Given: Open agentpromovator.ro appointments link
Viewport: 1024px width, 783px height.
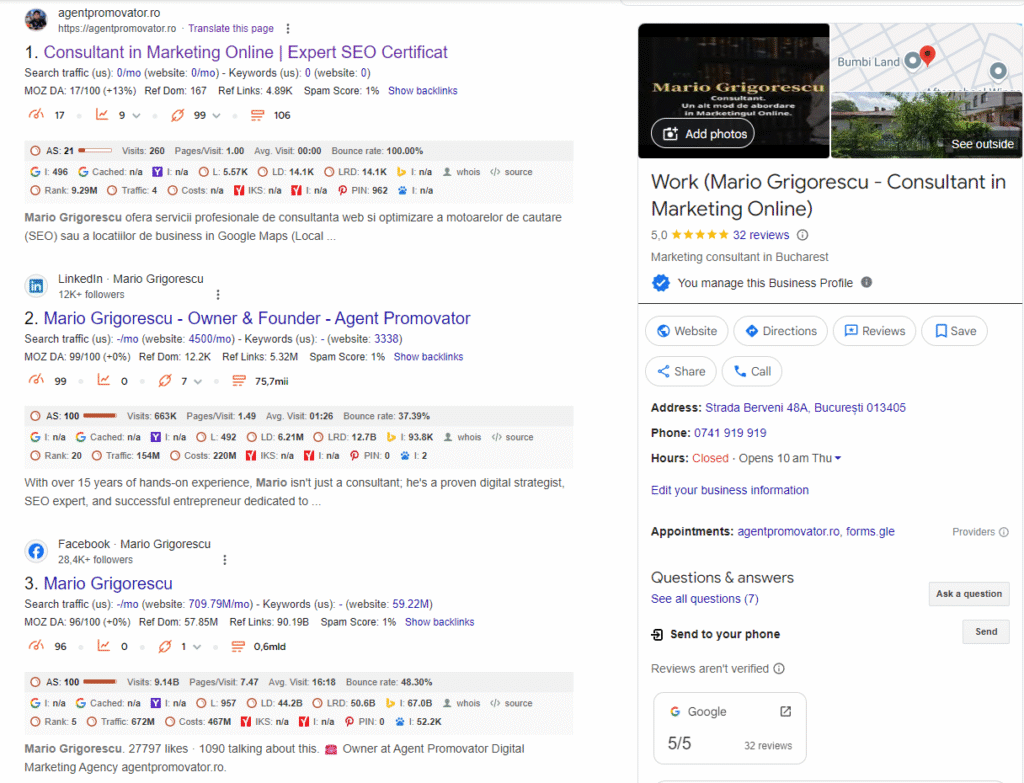Looking at the screenshot, I should pyautogui.click(x=788, y=532).
